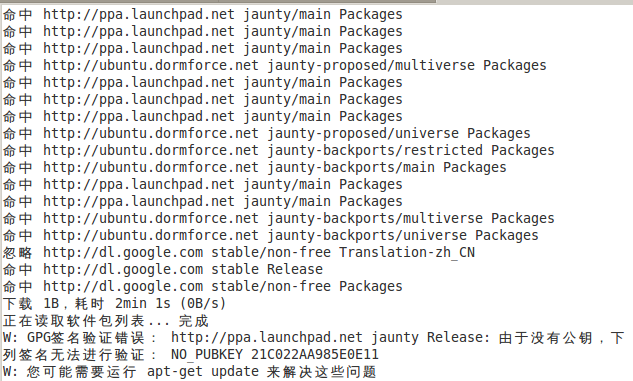Click the dl.google.com stable Release line
Viewport: 633px width, 381px height.
163,270
